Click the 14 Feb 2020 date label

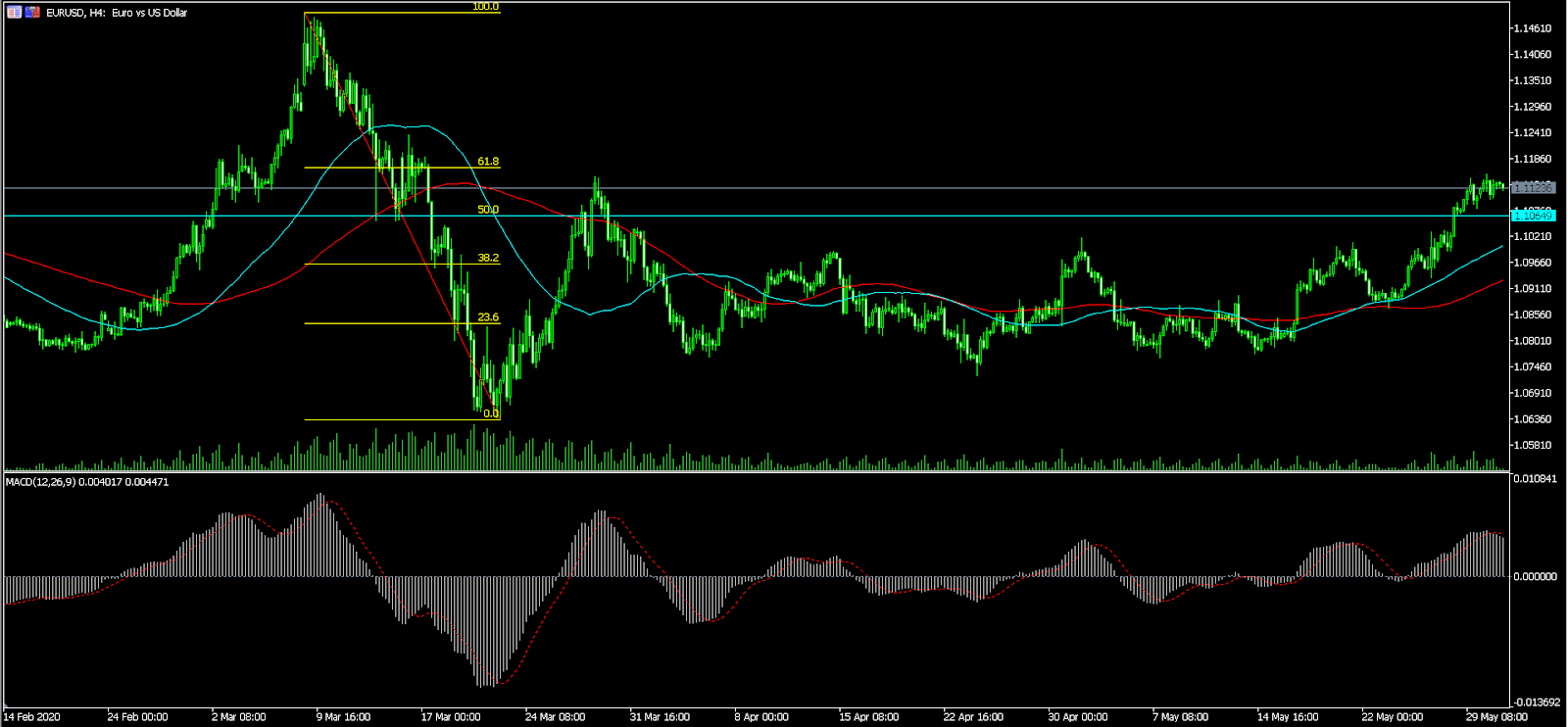(x=32, y=717)
